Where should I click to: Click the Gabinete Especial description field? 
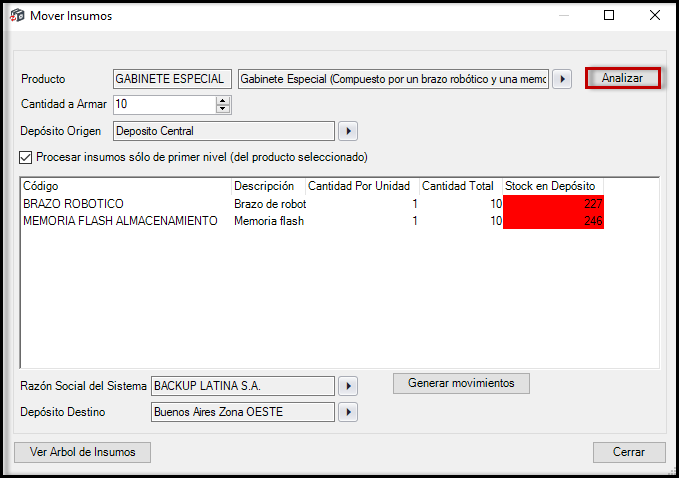[x=393, y=79]
